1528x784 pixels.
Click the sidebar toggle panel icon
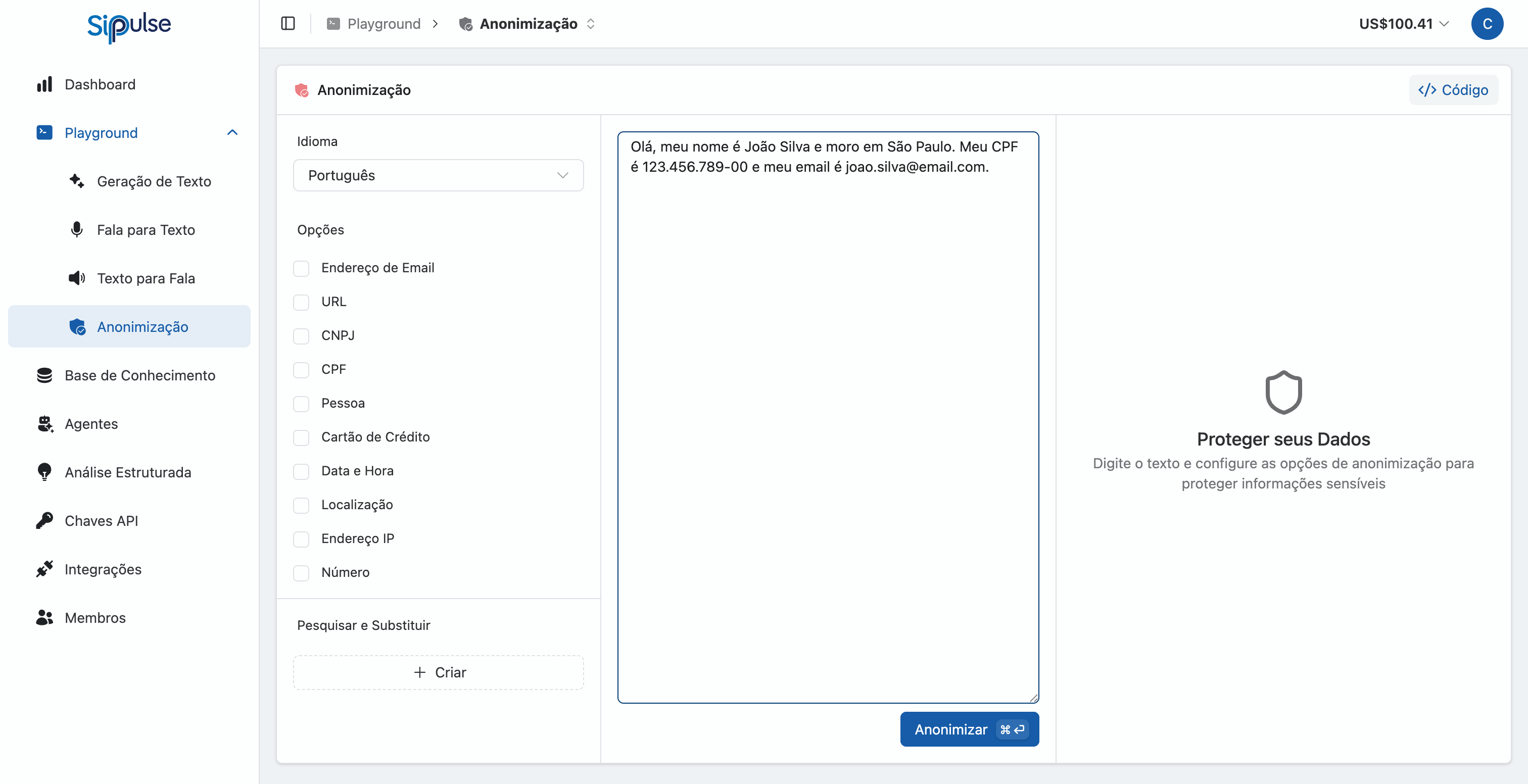click(x=288, y=24)
